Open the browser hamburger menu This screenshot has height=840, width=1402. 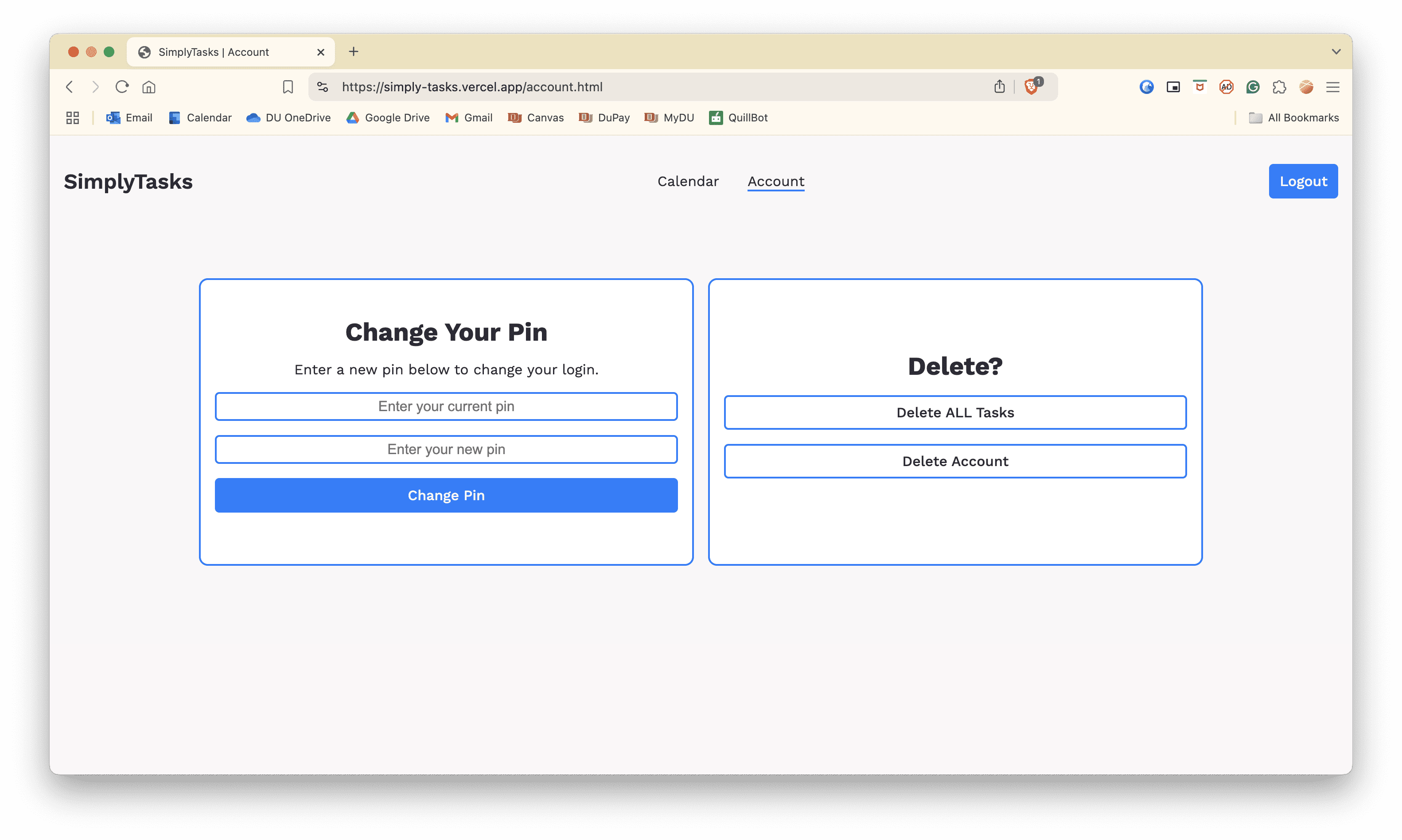(1332, 86)
